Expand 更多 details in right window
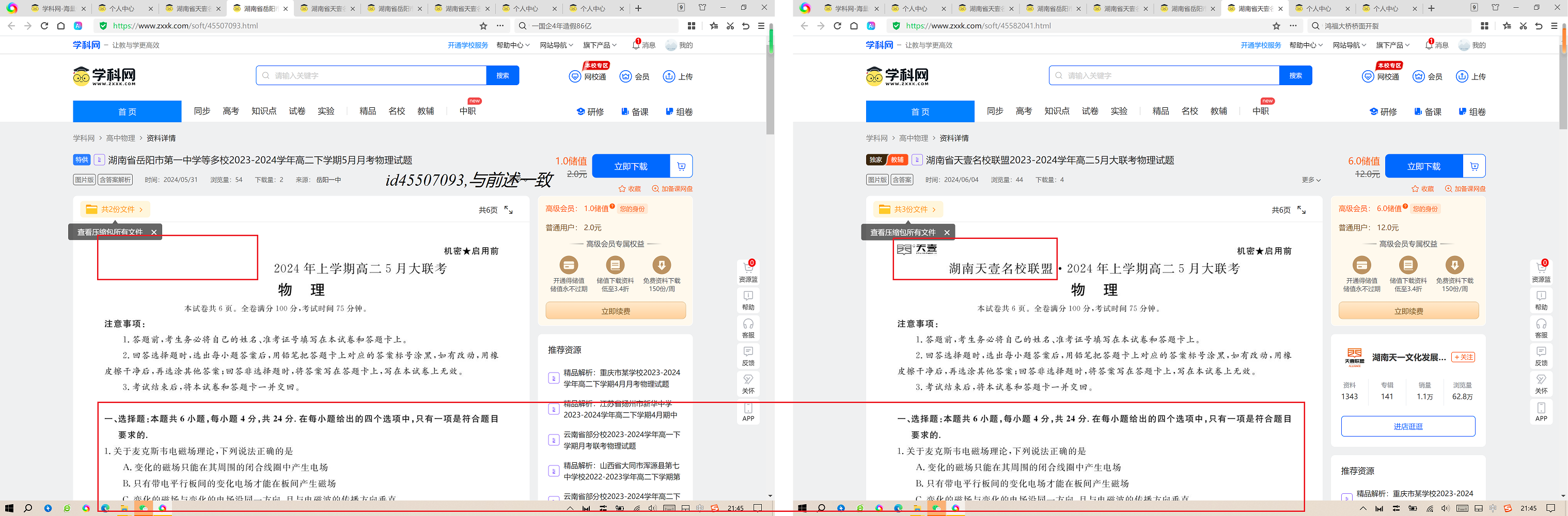Viewport: 1568px width, 516px height. click(1311, 180)
